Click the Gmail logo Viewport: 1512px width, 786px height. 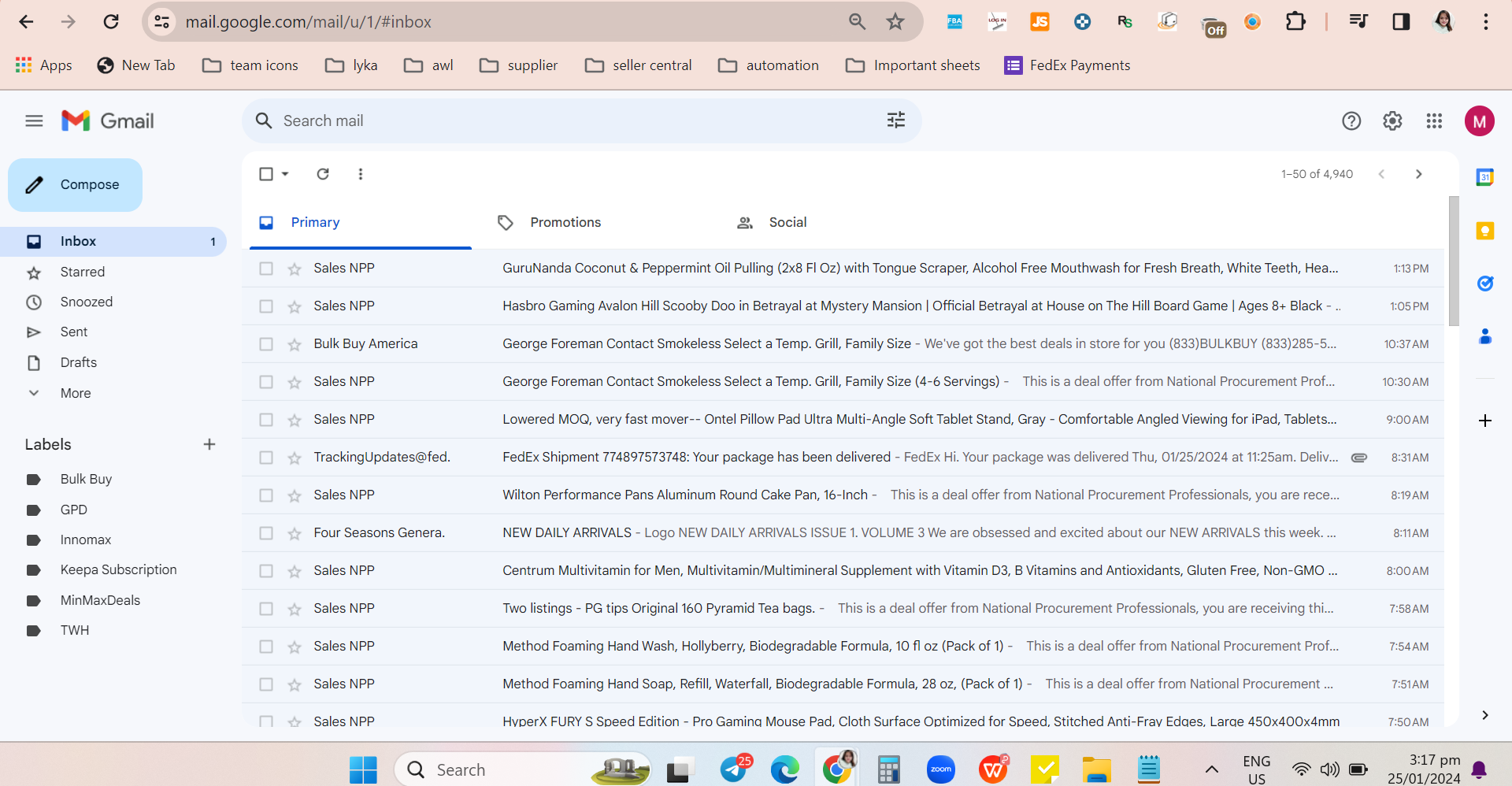108,120
